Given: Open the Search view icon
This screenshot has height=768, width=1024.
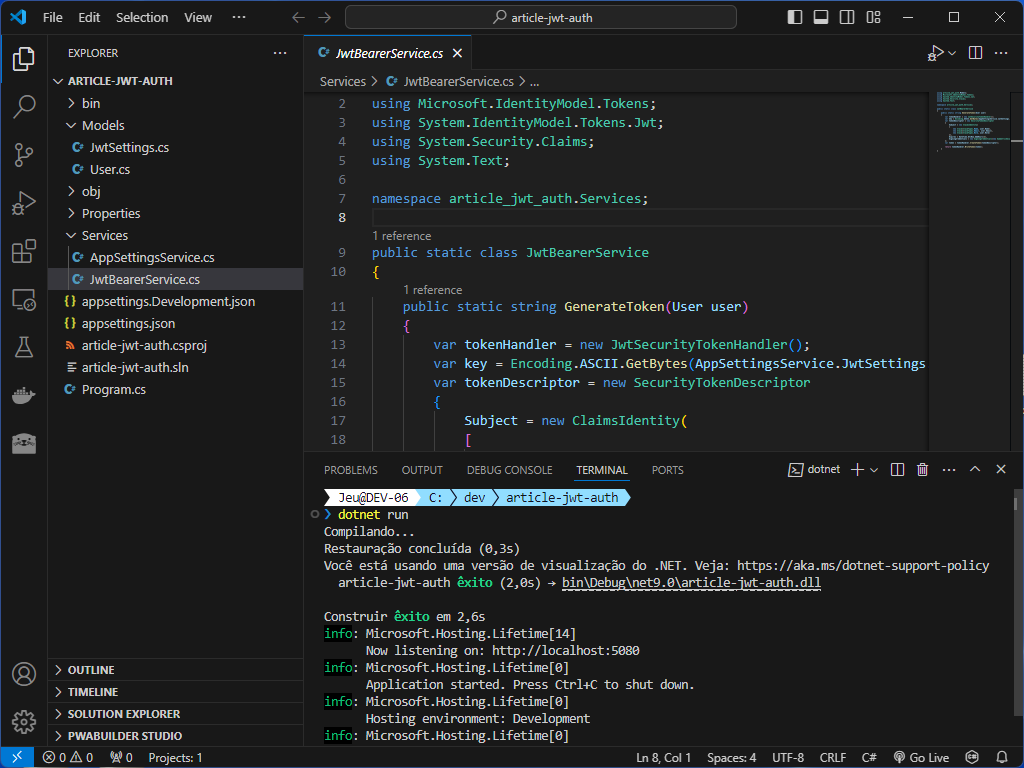Looking at the screenshot, I should [24, 106].
